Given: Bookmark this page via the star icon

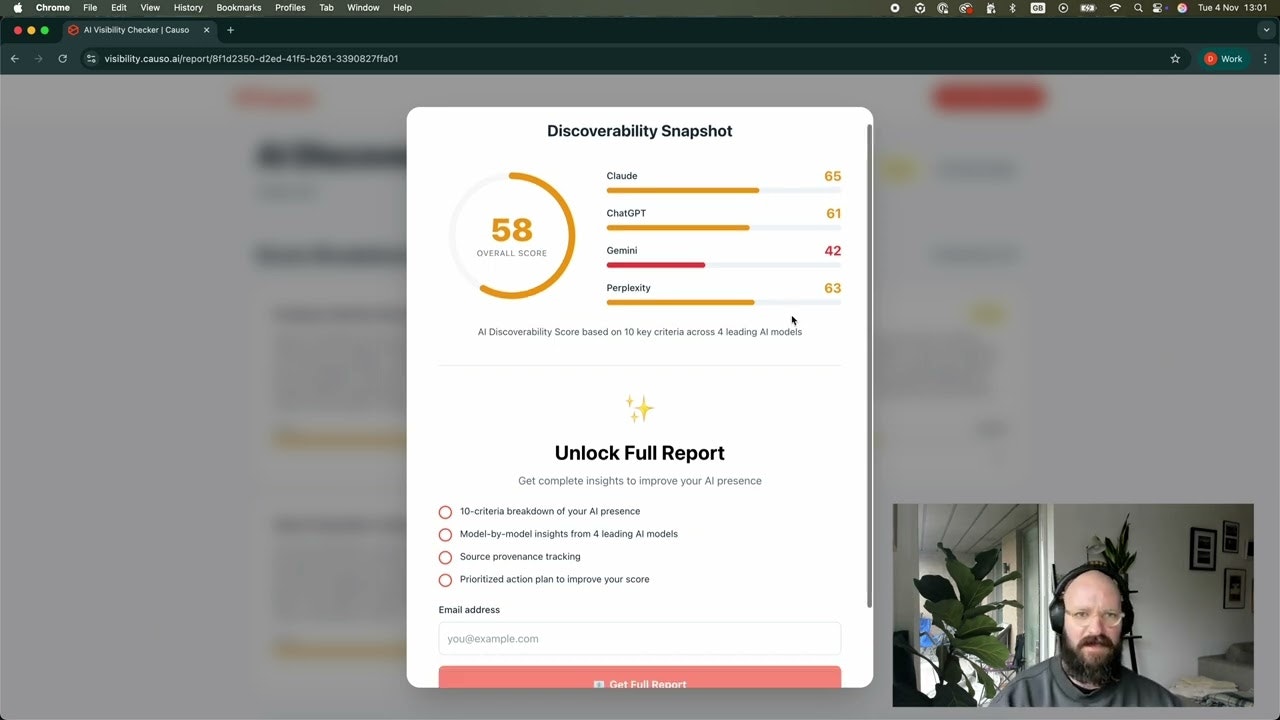Looking at the screenshot, I should point(1175,59).
